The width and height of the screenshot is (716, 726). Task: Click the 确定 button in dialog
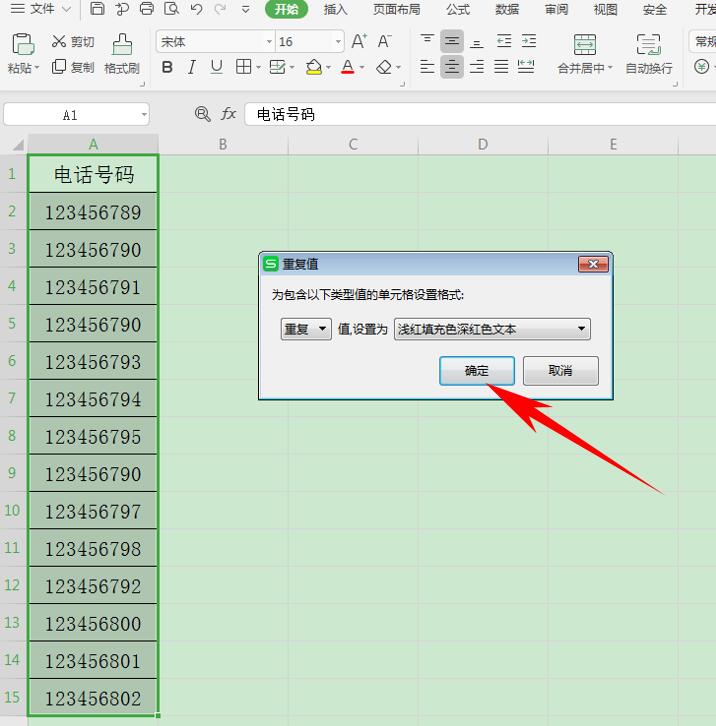[477, 370]
